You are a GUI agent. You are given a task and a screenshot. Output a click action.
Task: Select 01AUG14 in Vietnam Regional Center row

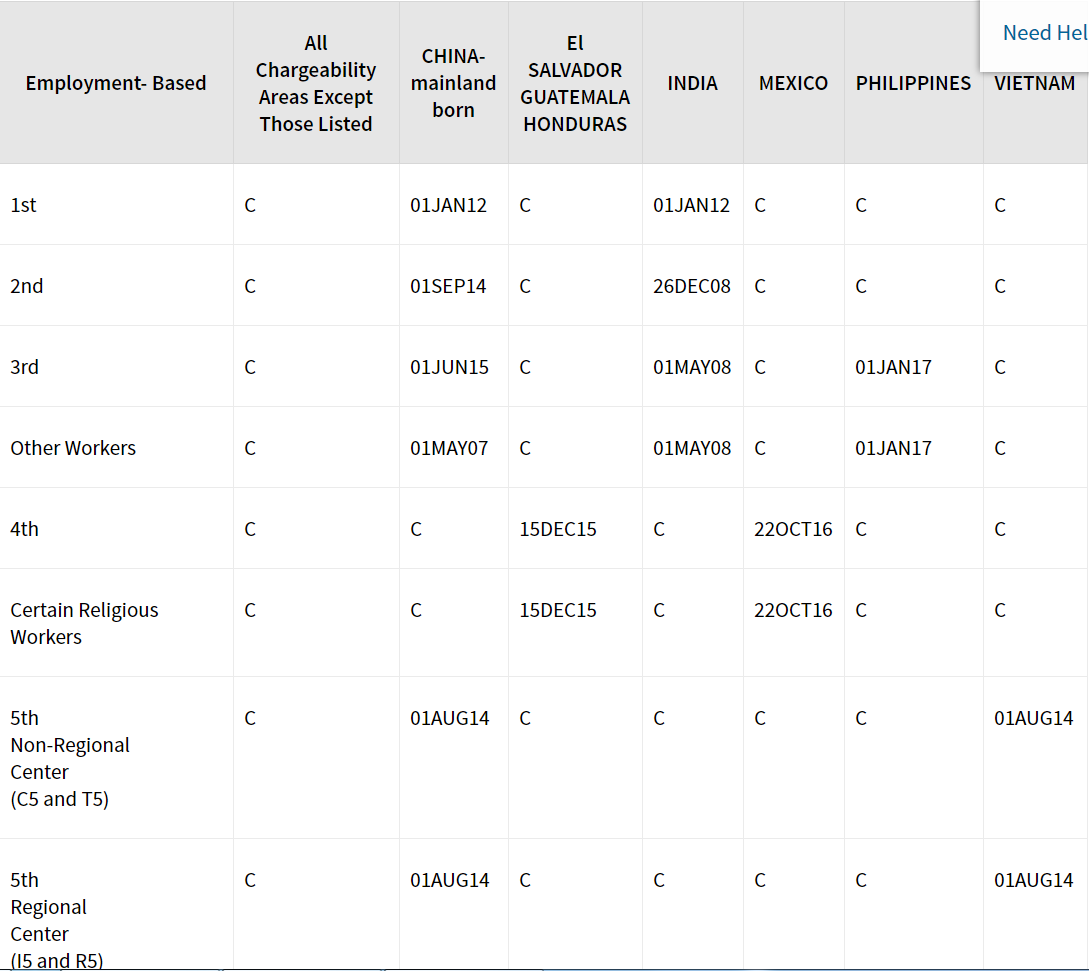1034,880
